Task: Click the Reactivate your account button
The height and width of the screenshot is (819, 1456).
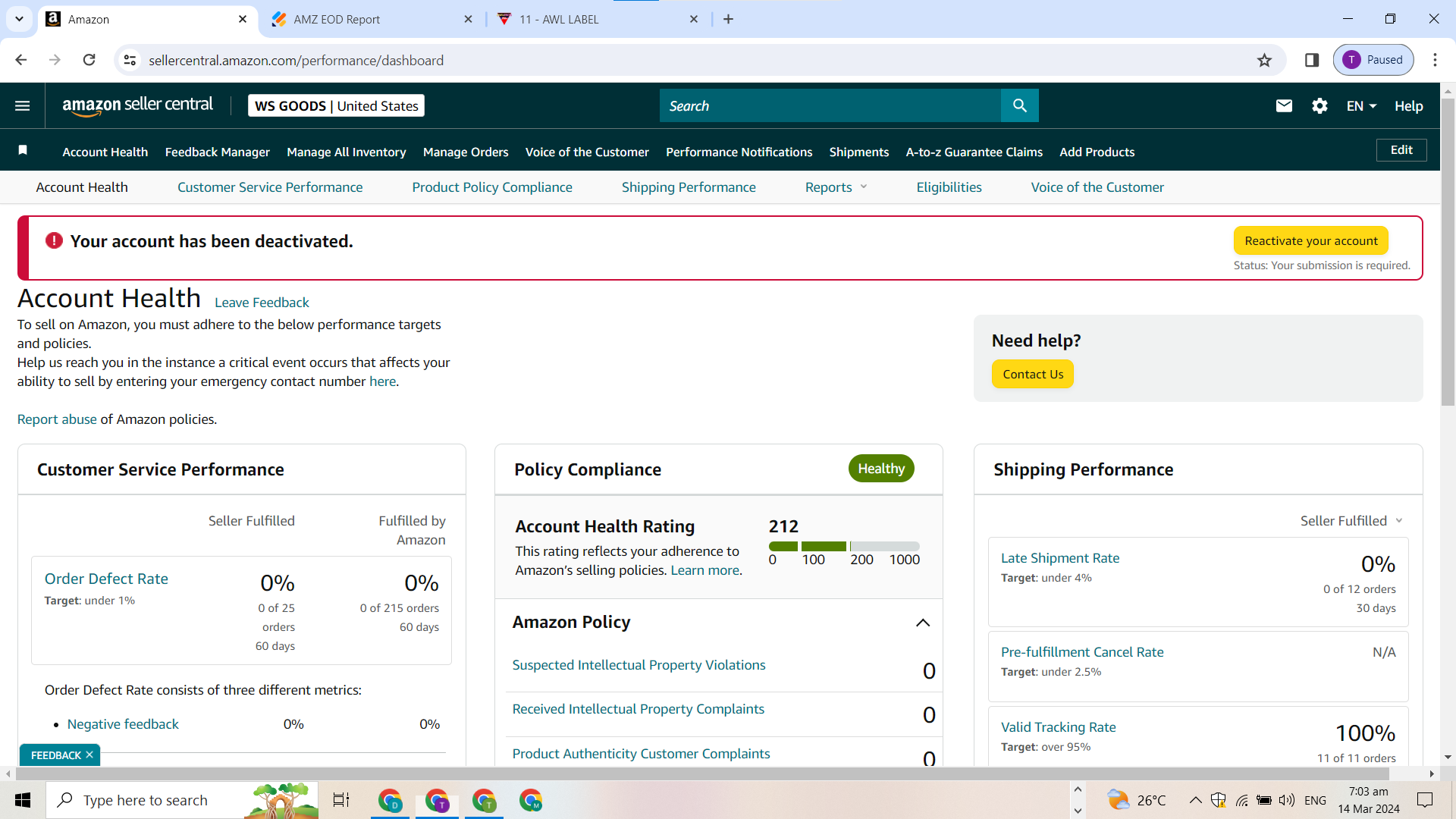Action: coord(1311,240)
